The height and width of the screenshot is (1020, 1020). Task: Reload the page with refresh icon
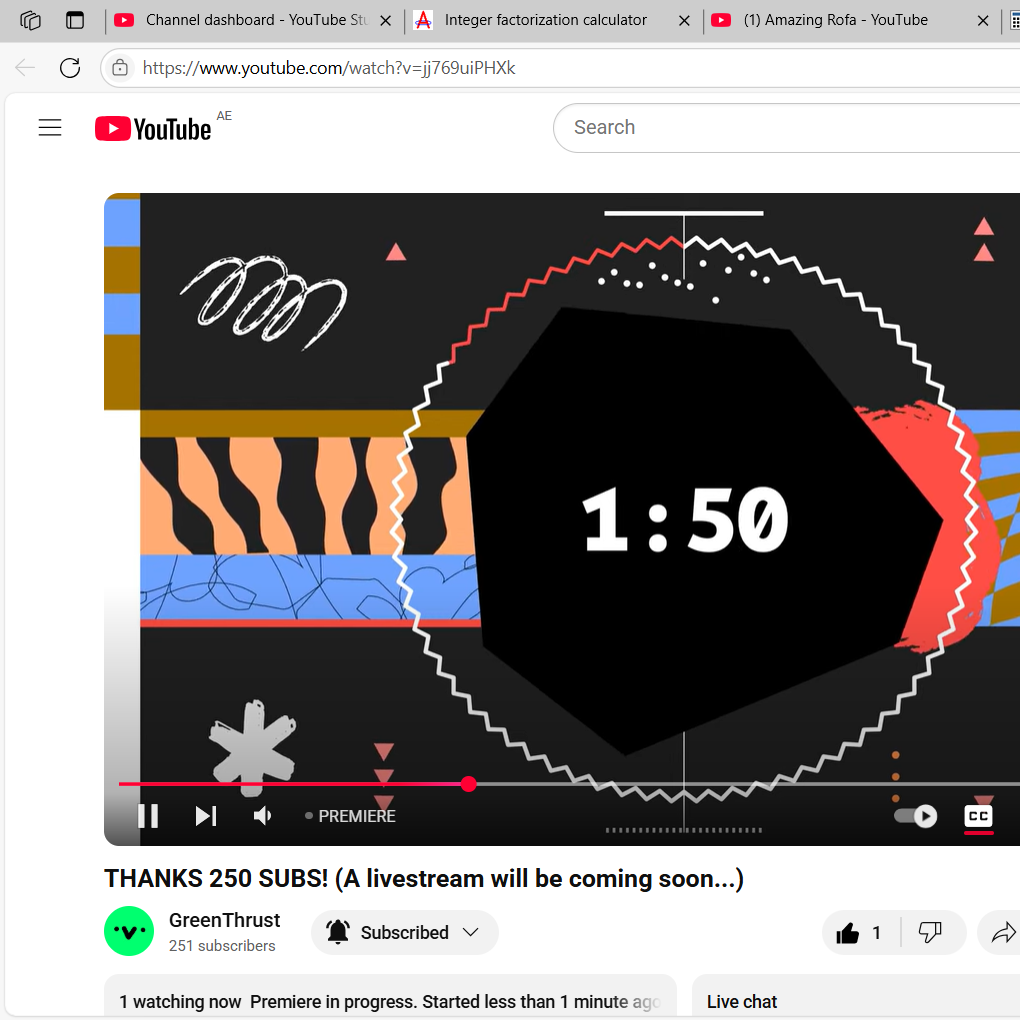pos(70,68)
